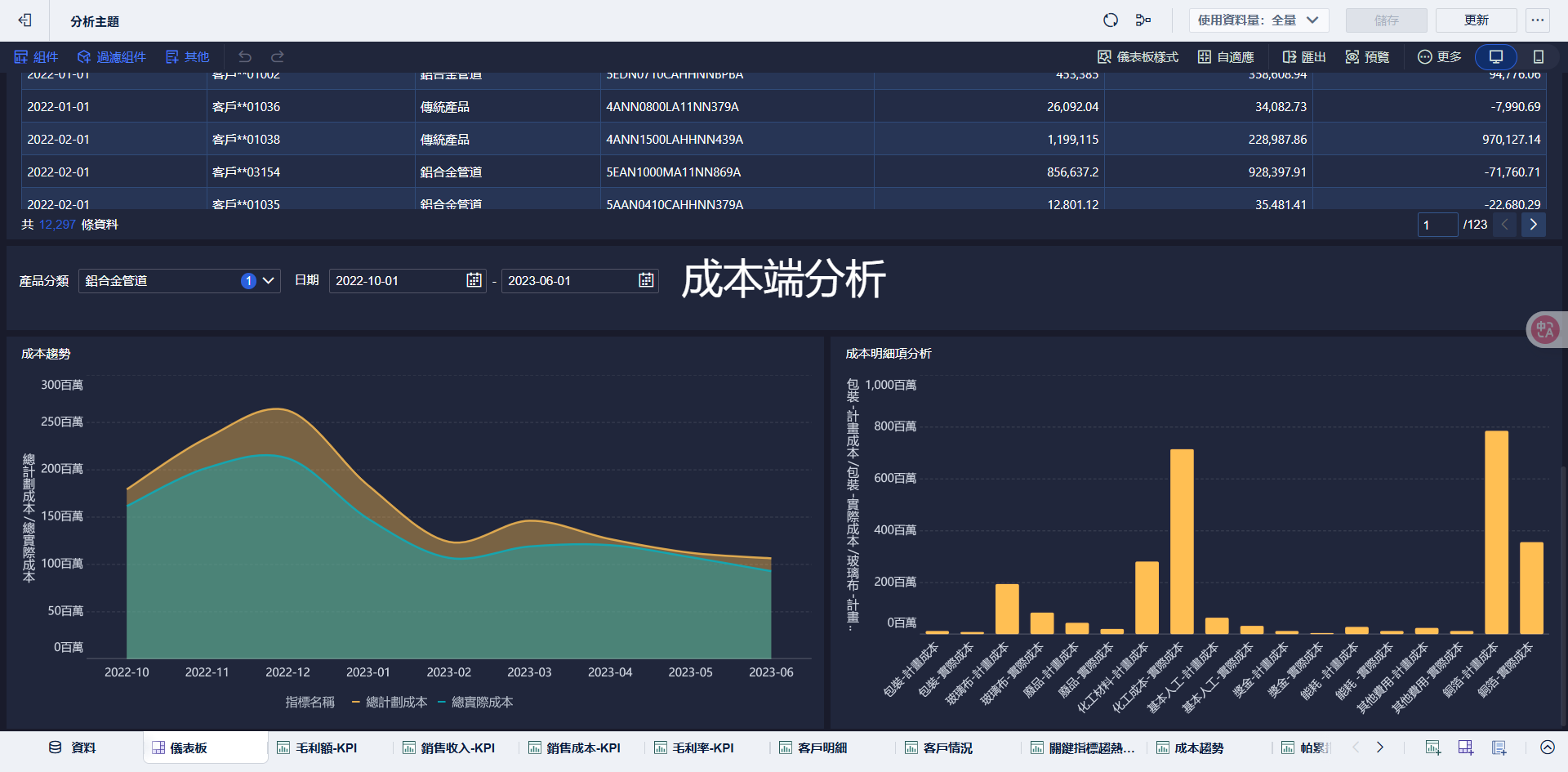Switch to the 客戶明細 tab

click(x=813, y=747)
